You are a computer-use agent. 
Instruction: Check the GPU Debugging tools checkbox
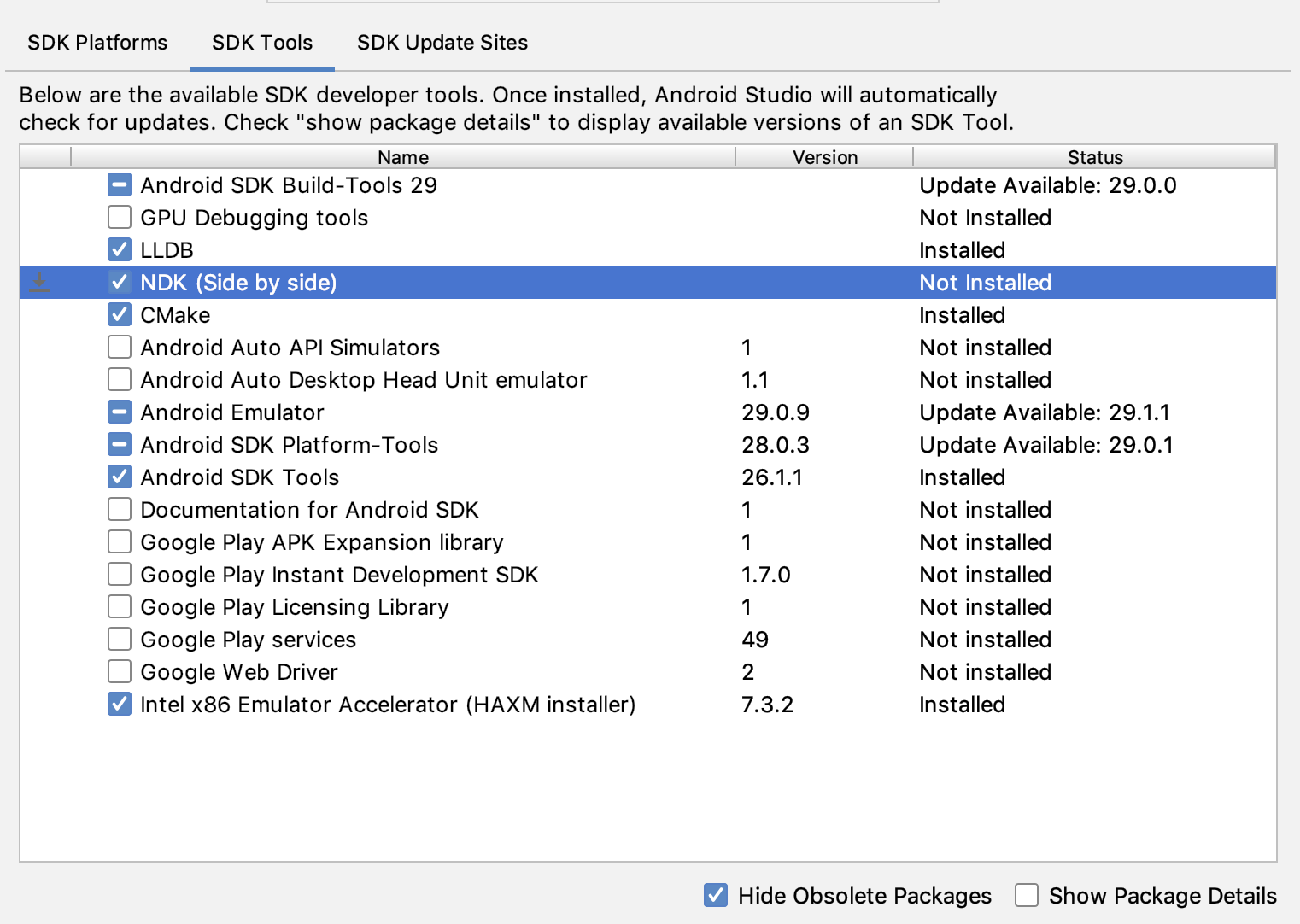tap(119, 217)
